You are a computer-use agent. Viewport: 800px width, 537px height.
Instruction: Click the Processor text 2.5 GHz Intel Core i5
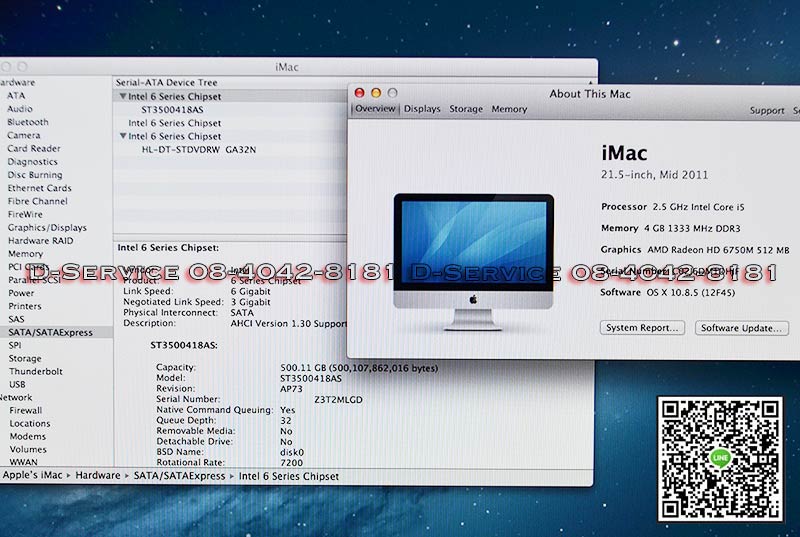click(x=698, y=207)
